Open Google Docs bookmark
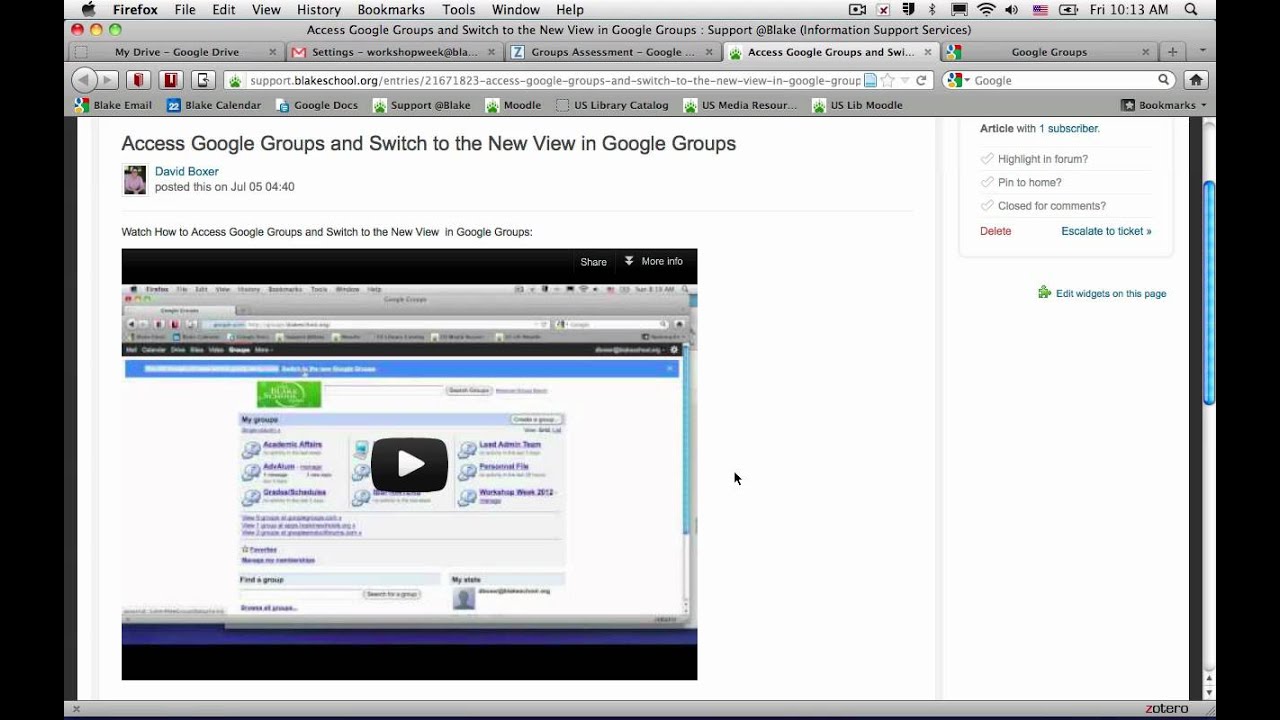Viewport: 1280px width, 720px height. [x=316, y=105]
